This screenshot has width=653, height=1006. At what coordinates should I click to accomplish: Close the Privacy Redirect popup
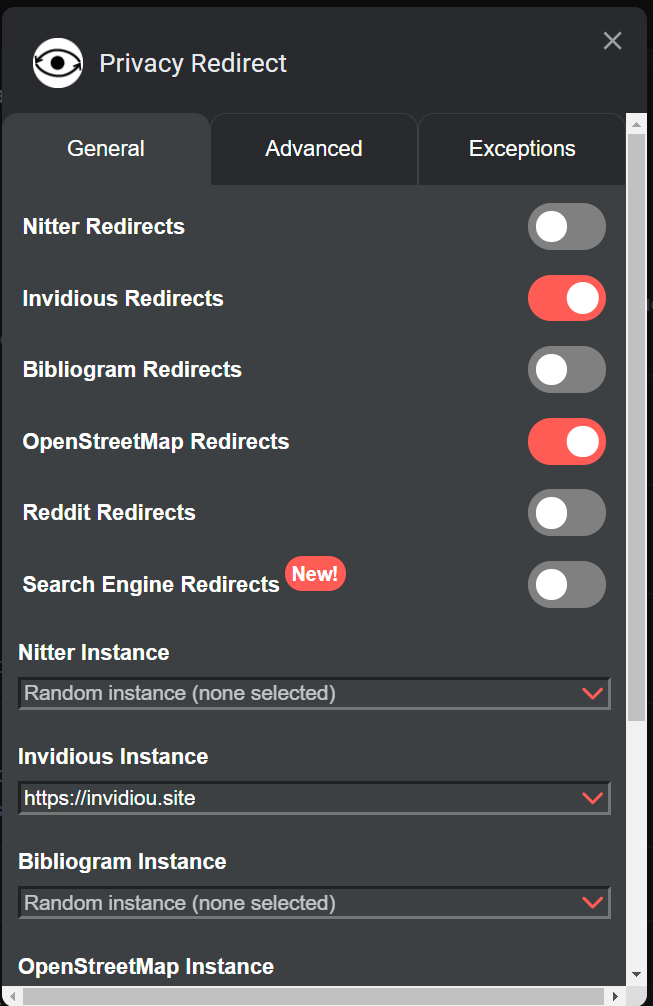[x=613, y=41]
